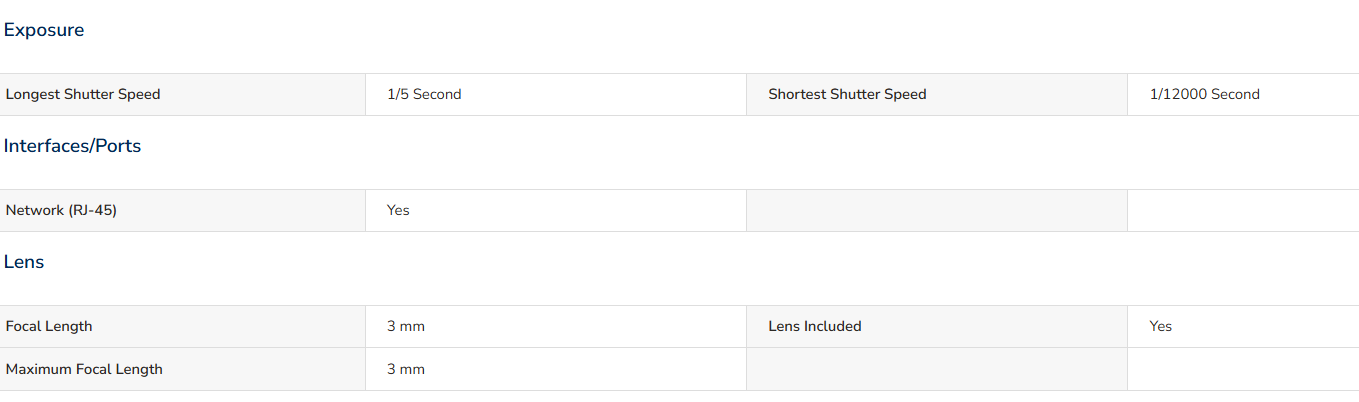Click the blank last cell in Network row

[1243, 210]
